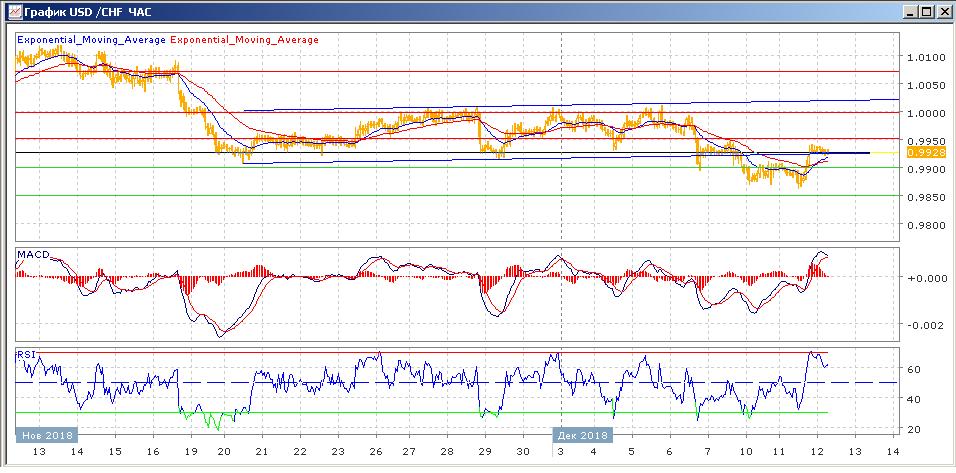Click date label 19 on time axis

191,452
